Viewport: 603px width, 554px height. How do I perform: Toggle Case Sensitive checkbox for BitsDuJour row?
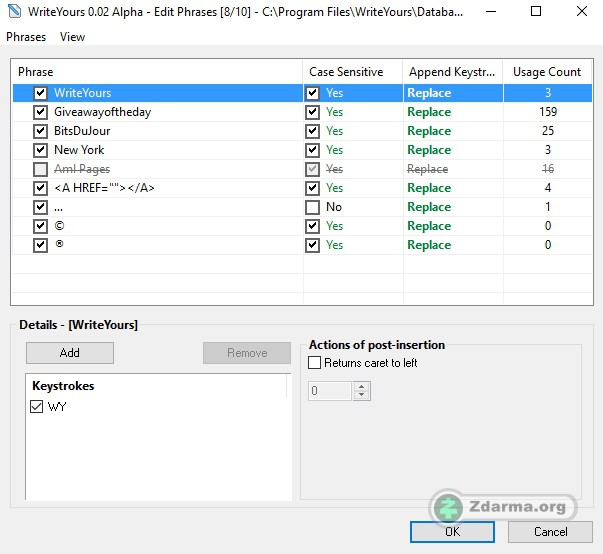312,131
